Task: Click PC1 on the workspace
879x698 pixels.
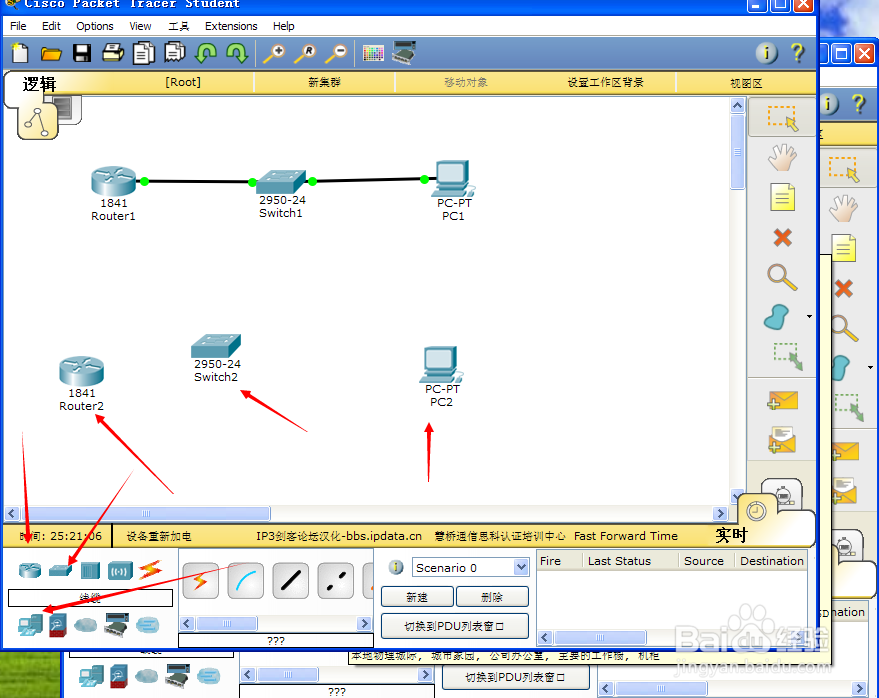Action: coord(453,179)
